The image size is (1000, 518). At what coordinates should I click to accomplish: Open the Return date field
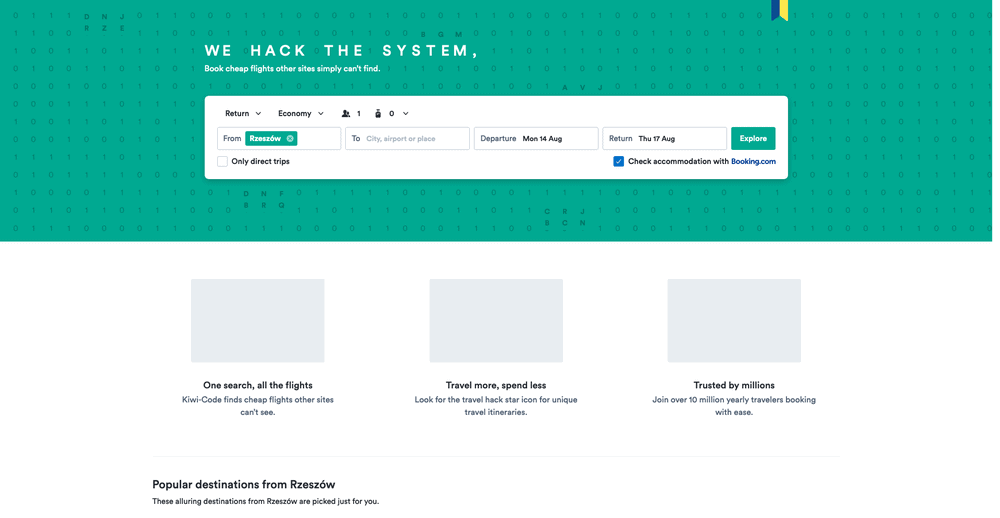click(x=665, y=138)
